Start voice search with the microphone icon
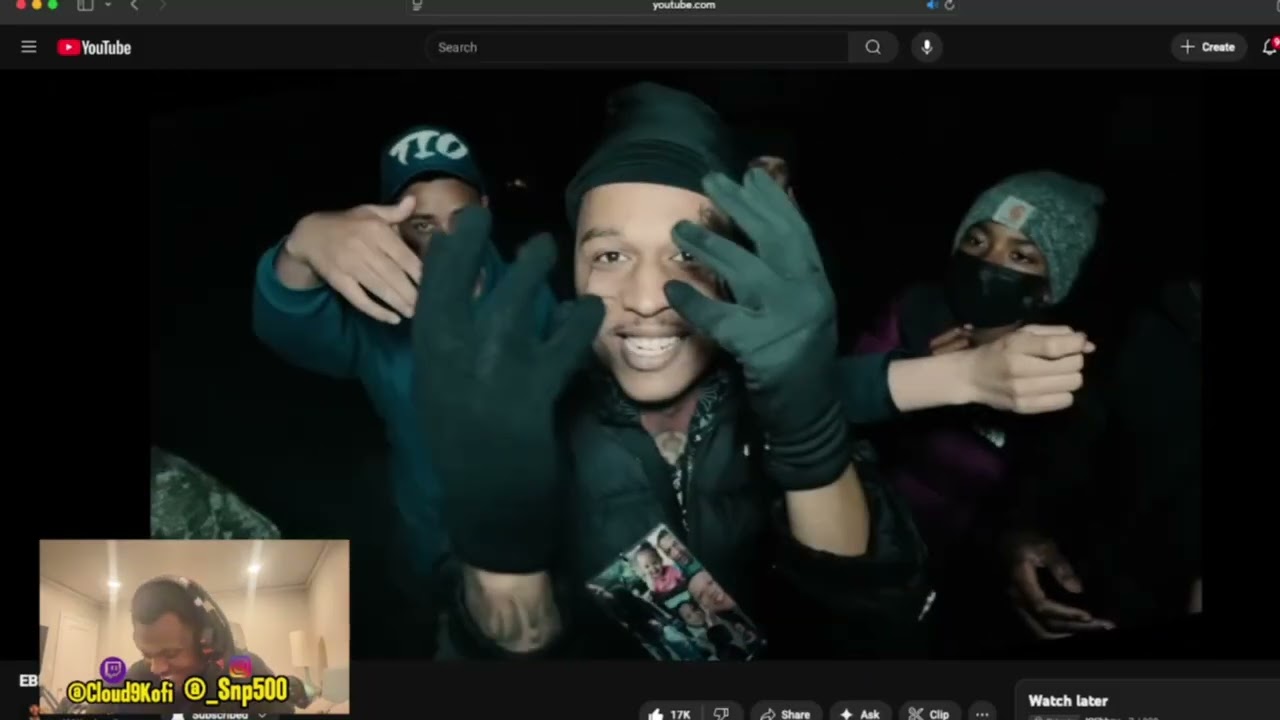This screenshot has width=1280, height=720. tap(927, 47)
